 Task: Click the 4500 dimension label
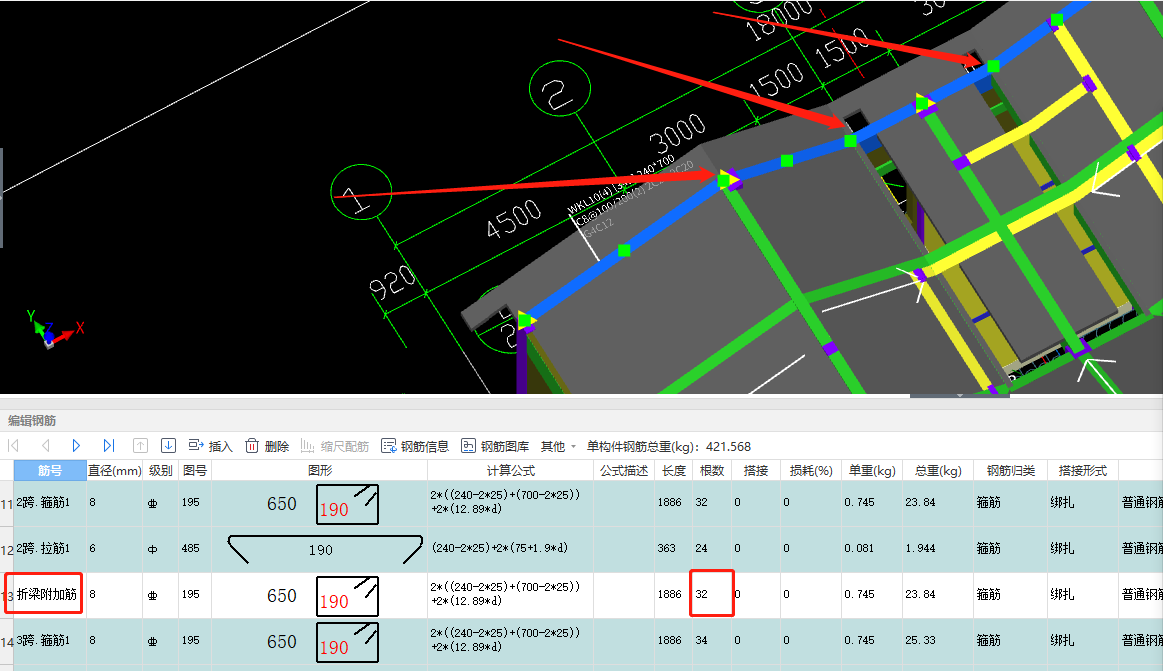514,219
